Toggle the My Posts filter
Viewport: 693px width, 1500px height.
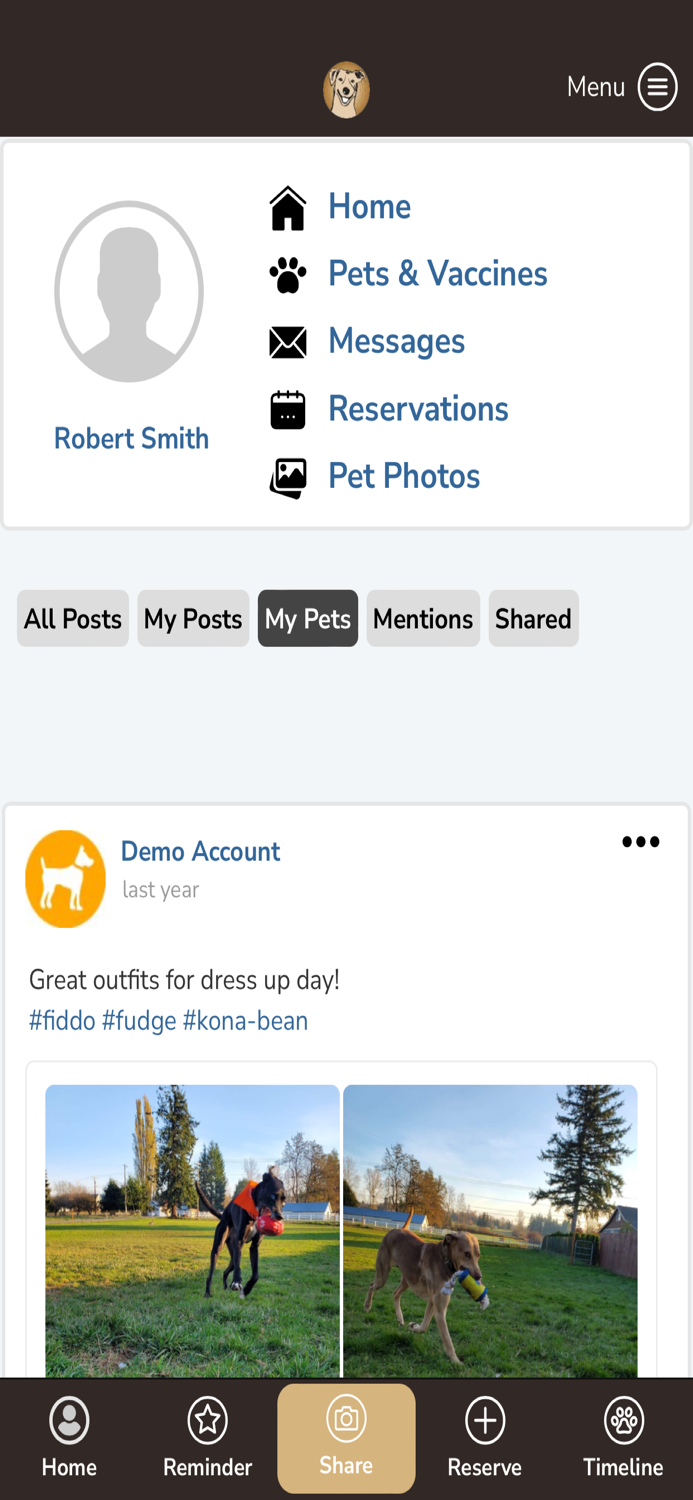(x=193, y=618)
